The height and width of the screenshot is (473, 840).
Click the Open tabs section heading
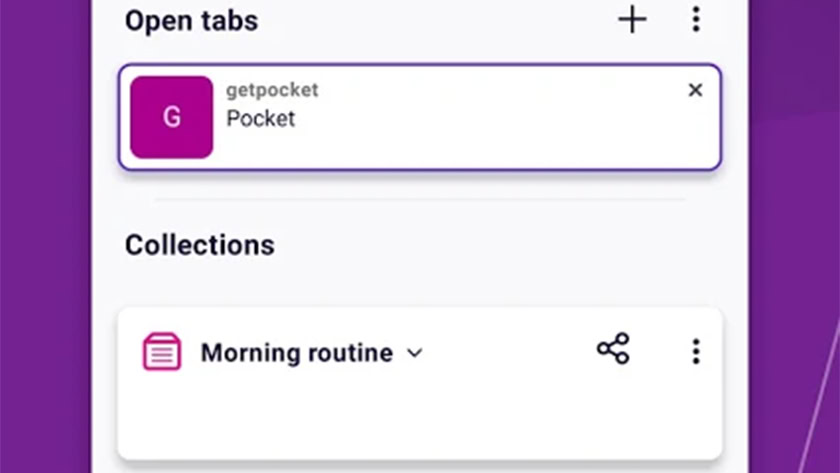tap(191, 21)
